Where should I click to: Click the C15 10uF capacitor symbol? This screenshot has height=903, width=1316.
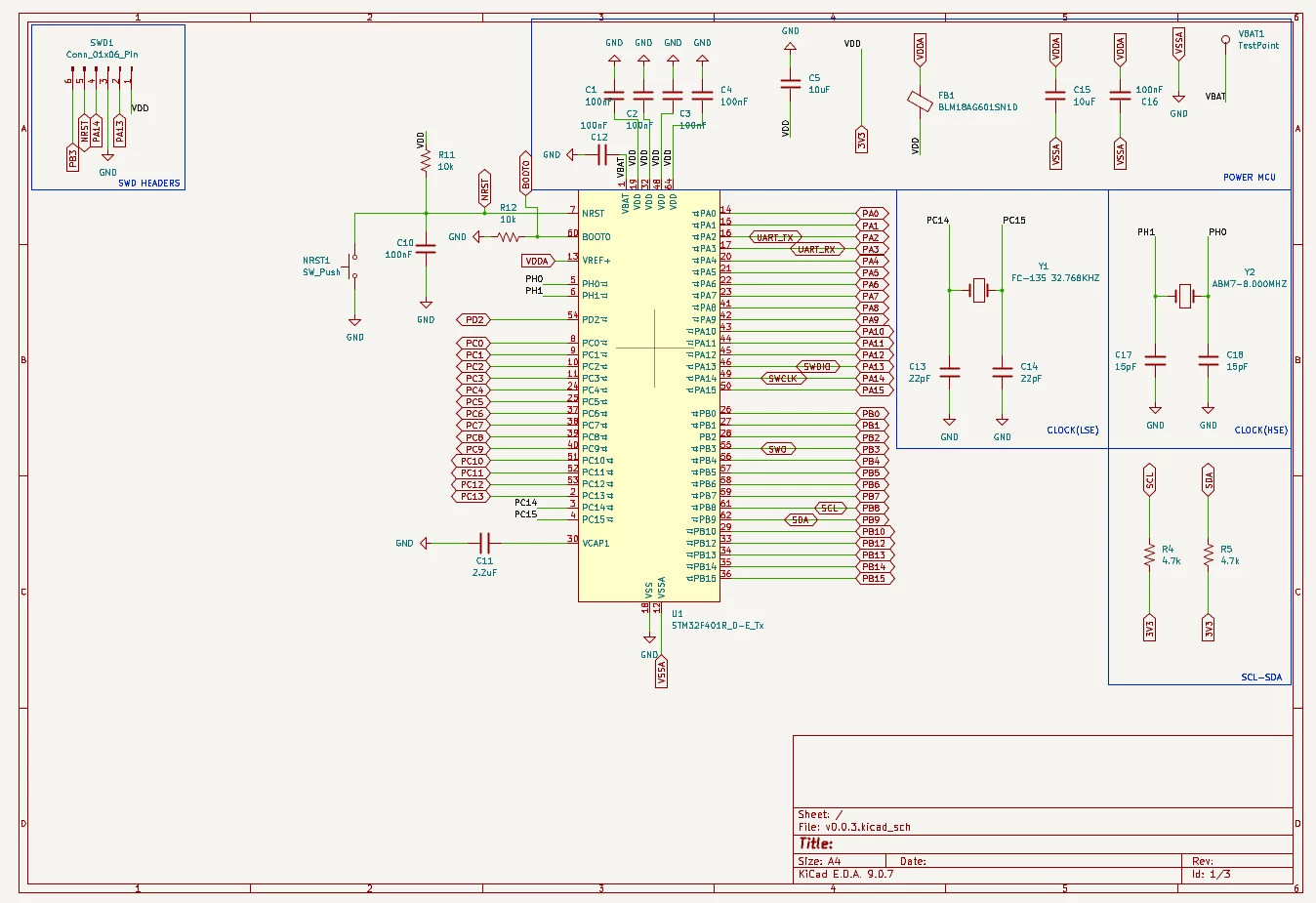1055,96
